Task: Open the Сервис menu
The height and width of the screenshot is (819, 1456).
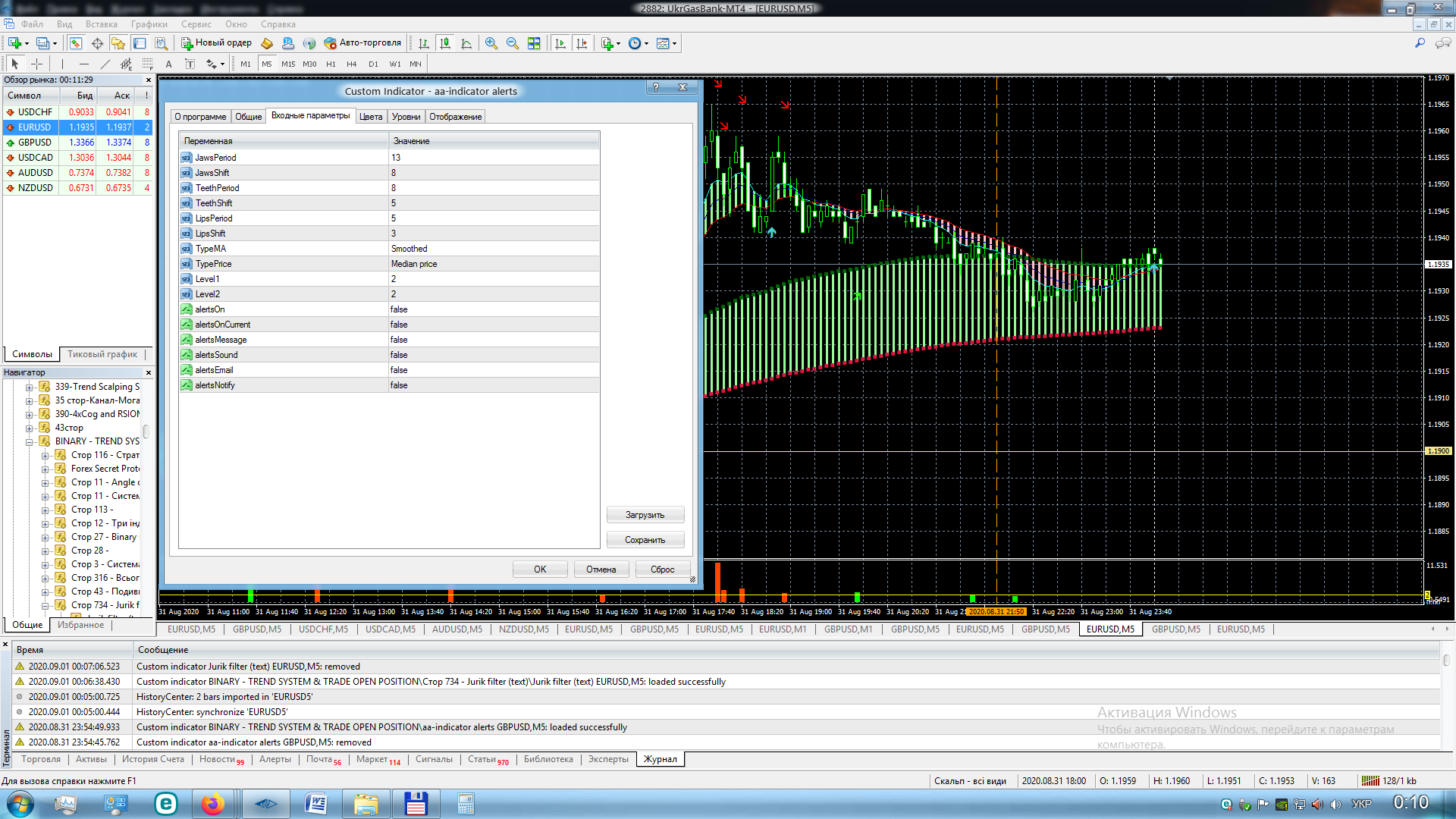Action: [x=196, y=24]
